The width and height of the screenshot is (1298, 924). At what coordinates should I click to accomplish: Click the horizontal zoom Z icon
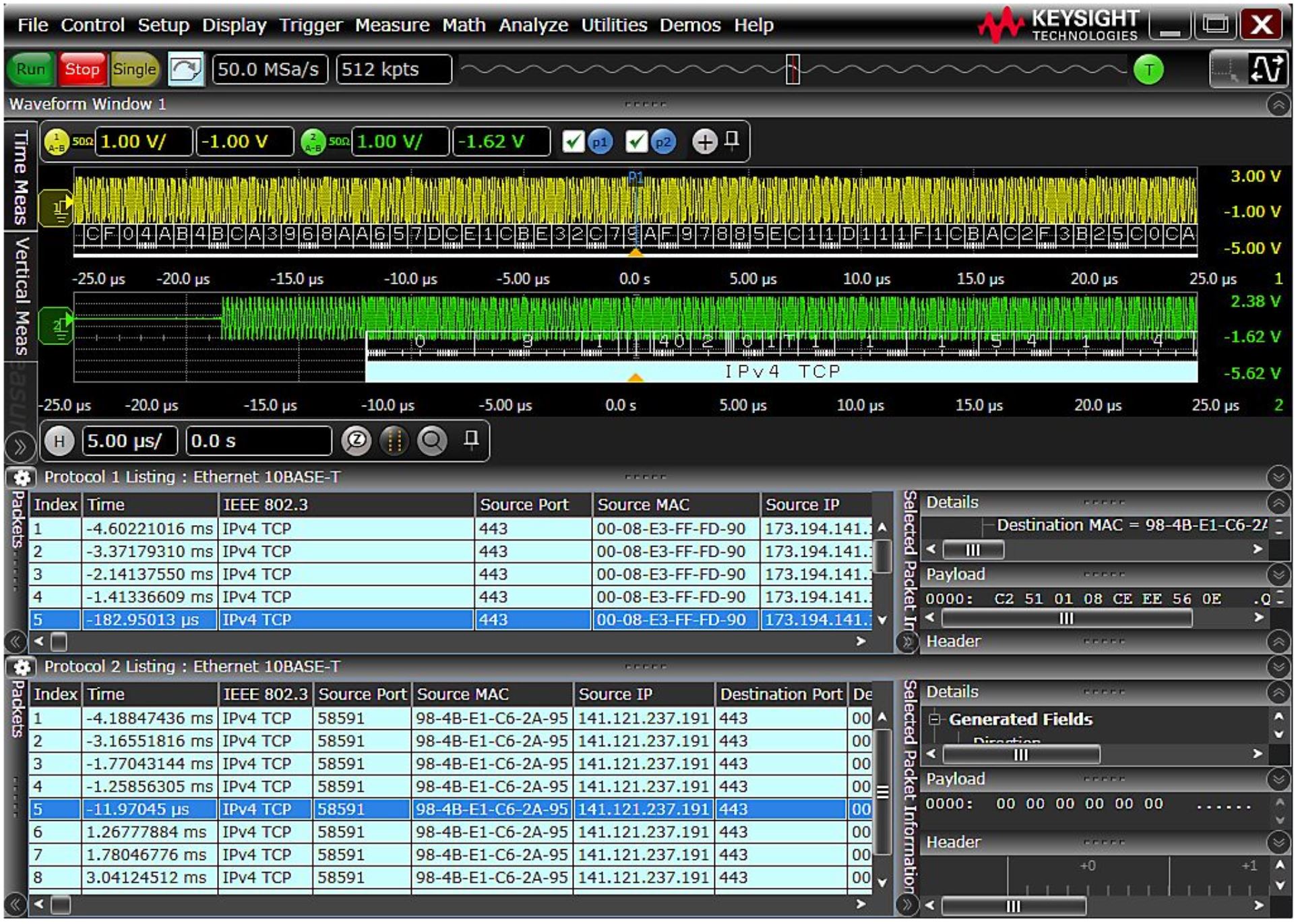point(357,441)
